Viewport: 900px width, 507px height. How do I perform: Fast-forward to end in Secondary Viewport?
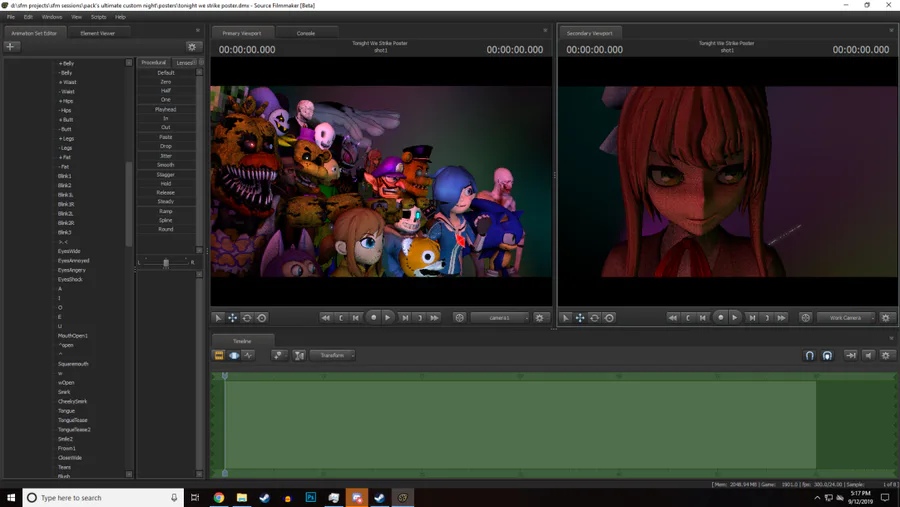[782, 318]
